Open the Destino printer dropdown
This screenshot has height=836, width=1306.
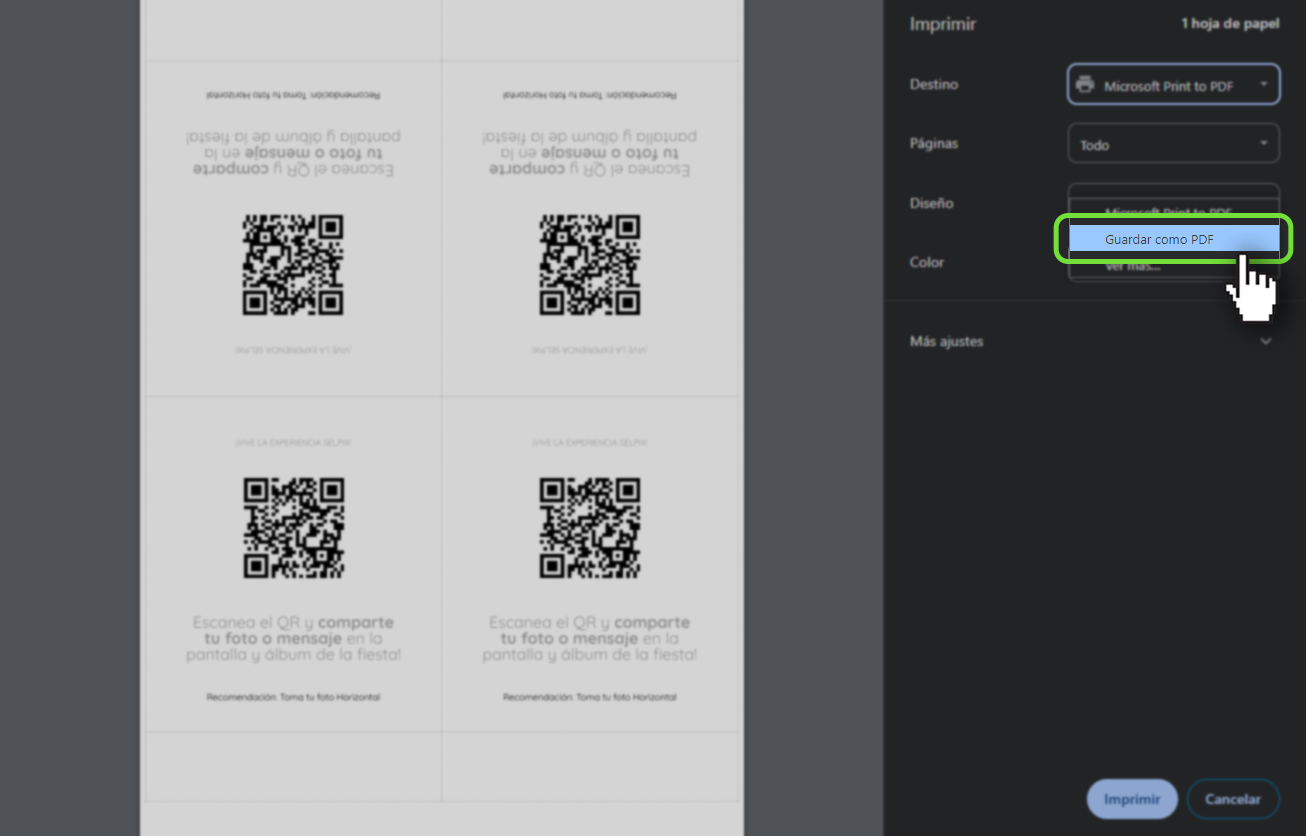(1174, 85)
